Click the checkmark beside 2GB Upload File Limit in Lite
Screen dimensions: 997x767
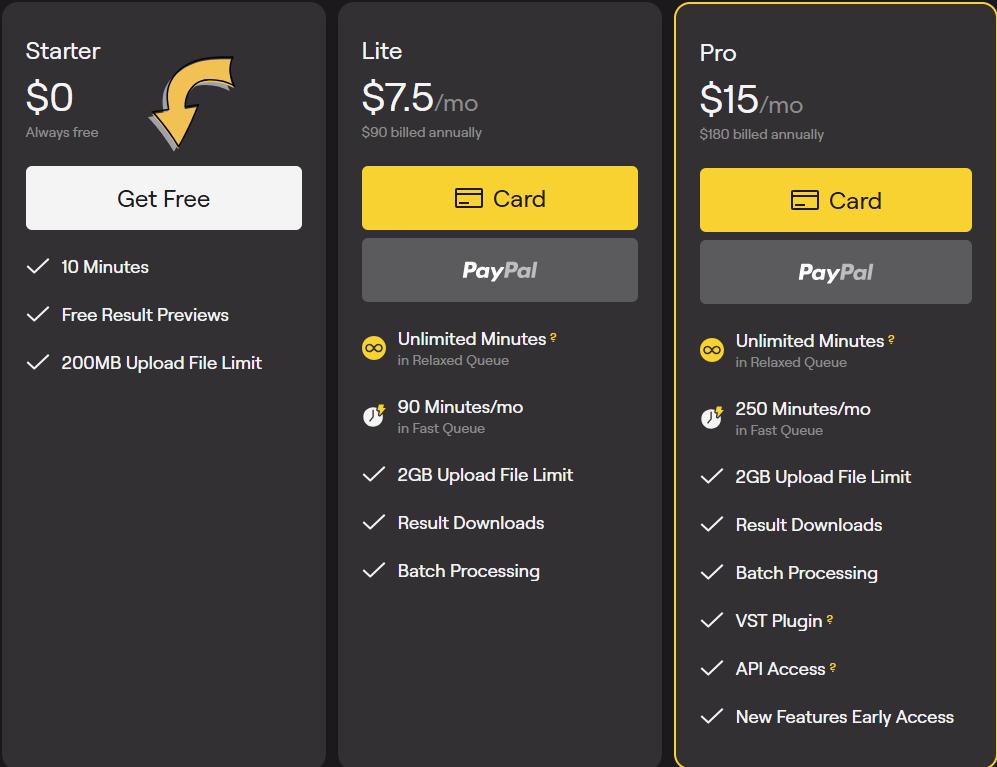pos(374,474)
